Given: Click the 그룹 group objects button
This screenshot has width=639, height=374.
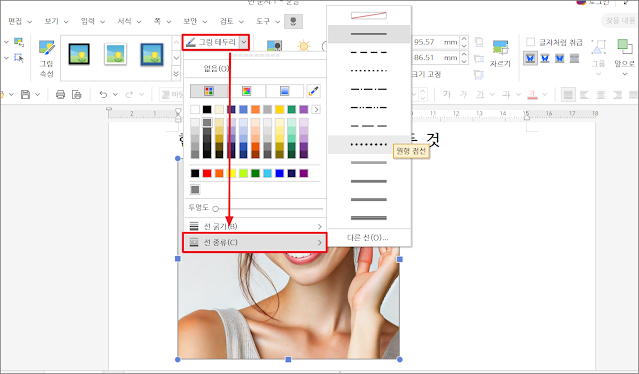Looking at the screenshot, I should coord(598,57).
